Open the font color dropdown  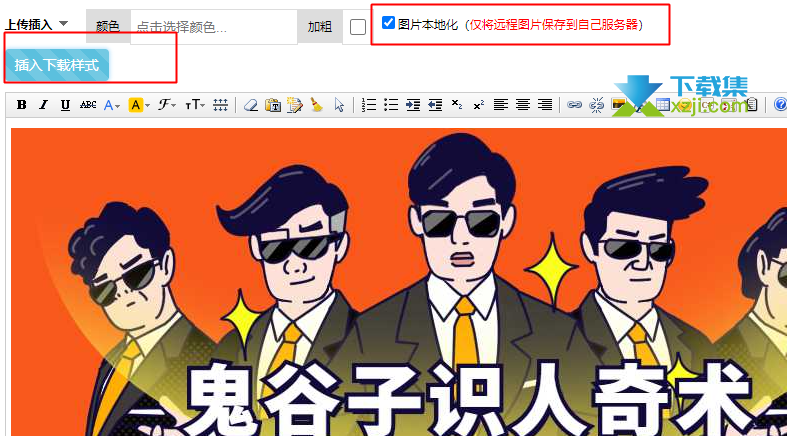point(111,105)
